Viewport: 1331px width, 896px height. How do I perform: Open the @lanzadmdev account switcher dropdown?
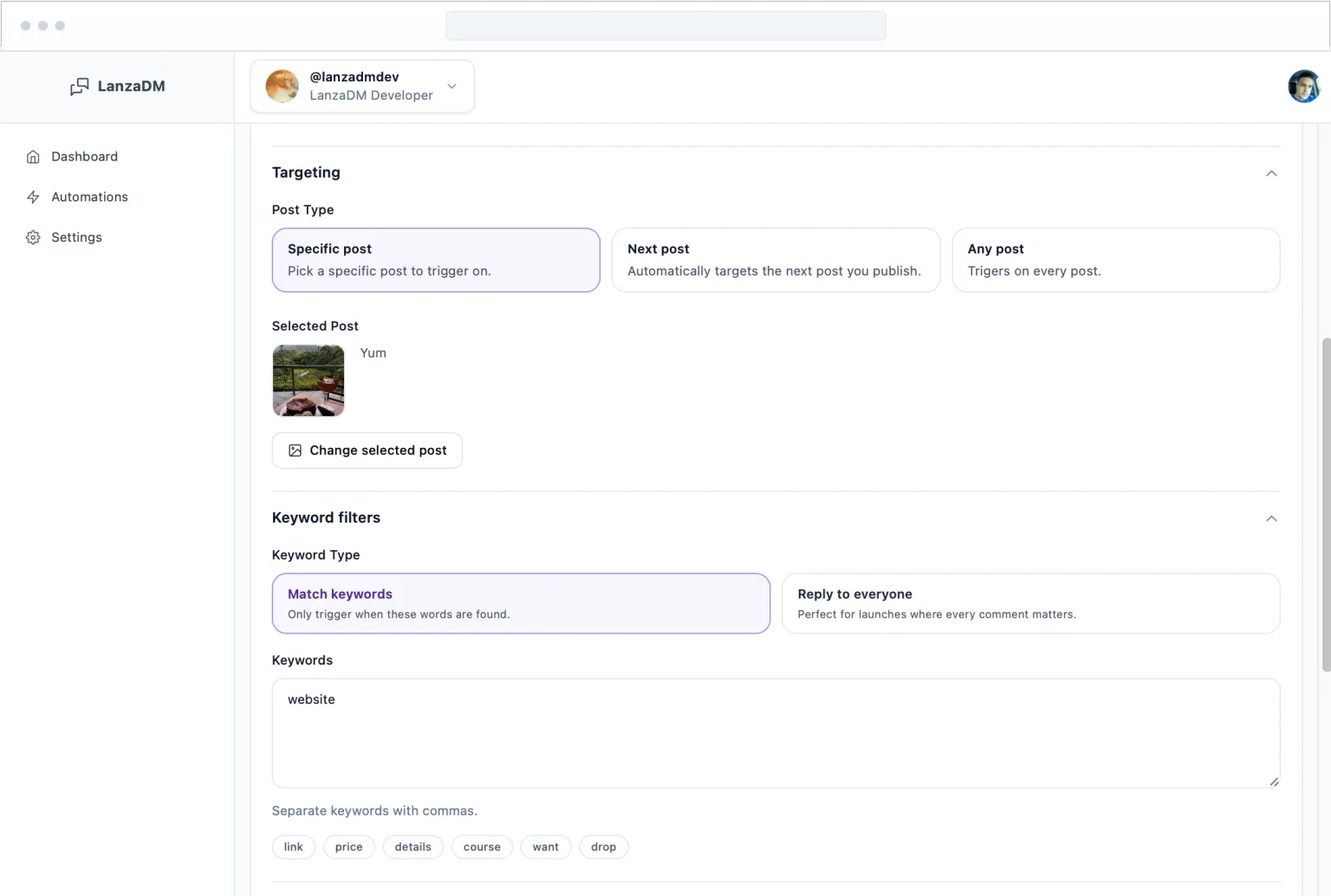click(451, 87)
